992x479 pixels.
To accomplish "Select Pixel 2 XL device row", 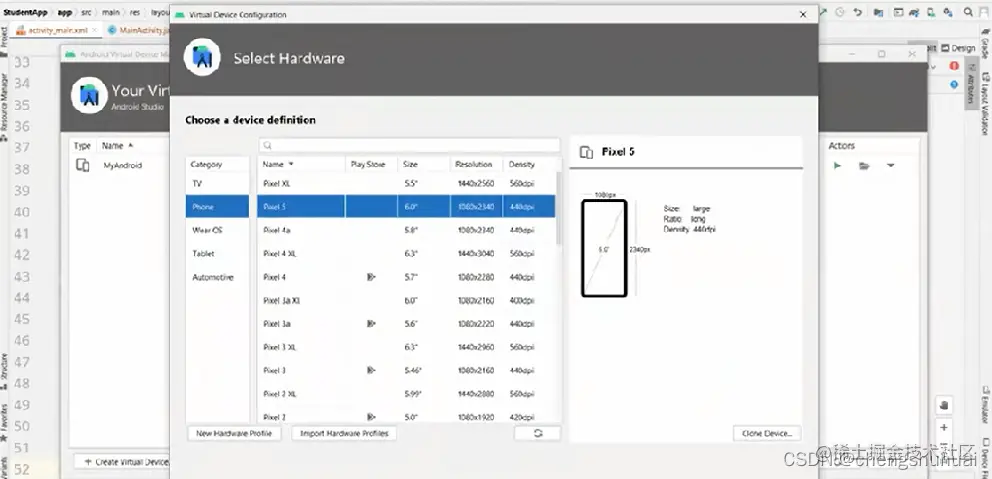I will pyautogui.click(x=406, y=394).
